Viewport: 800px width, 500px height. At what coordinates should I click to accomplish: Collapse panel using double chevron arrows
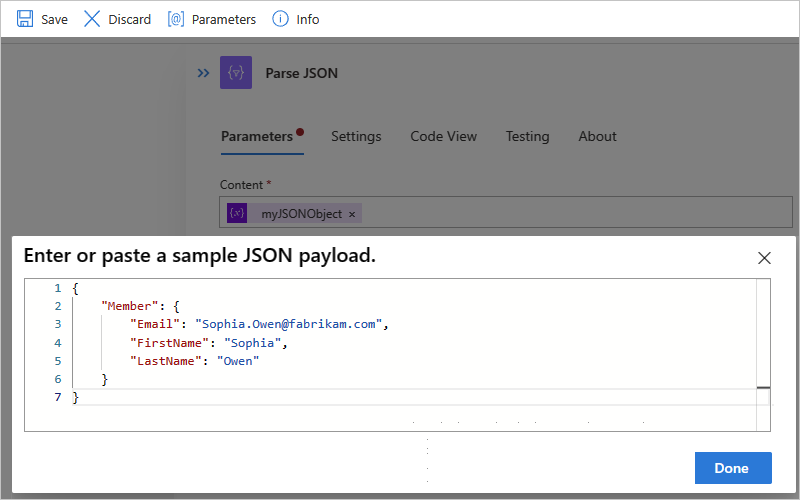(x=202, y=73)
